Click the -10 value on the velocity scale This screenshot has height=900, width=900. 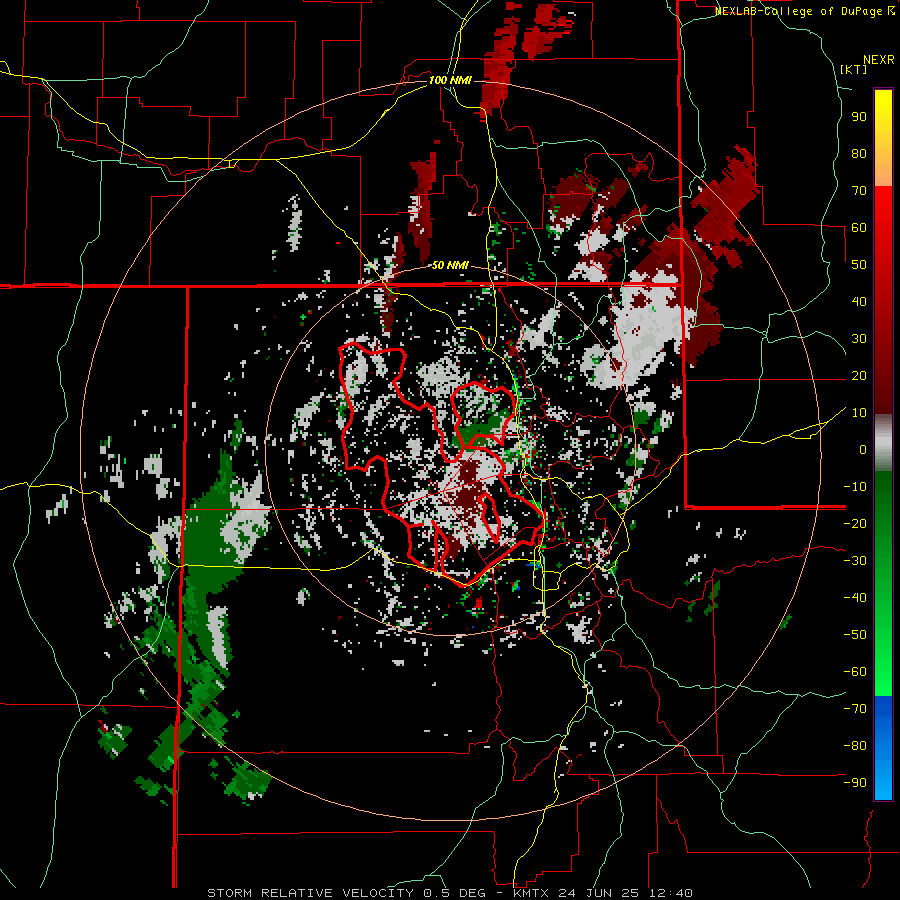[855, 487]
